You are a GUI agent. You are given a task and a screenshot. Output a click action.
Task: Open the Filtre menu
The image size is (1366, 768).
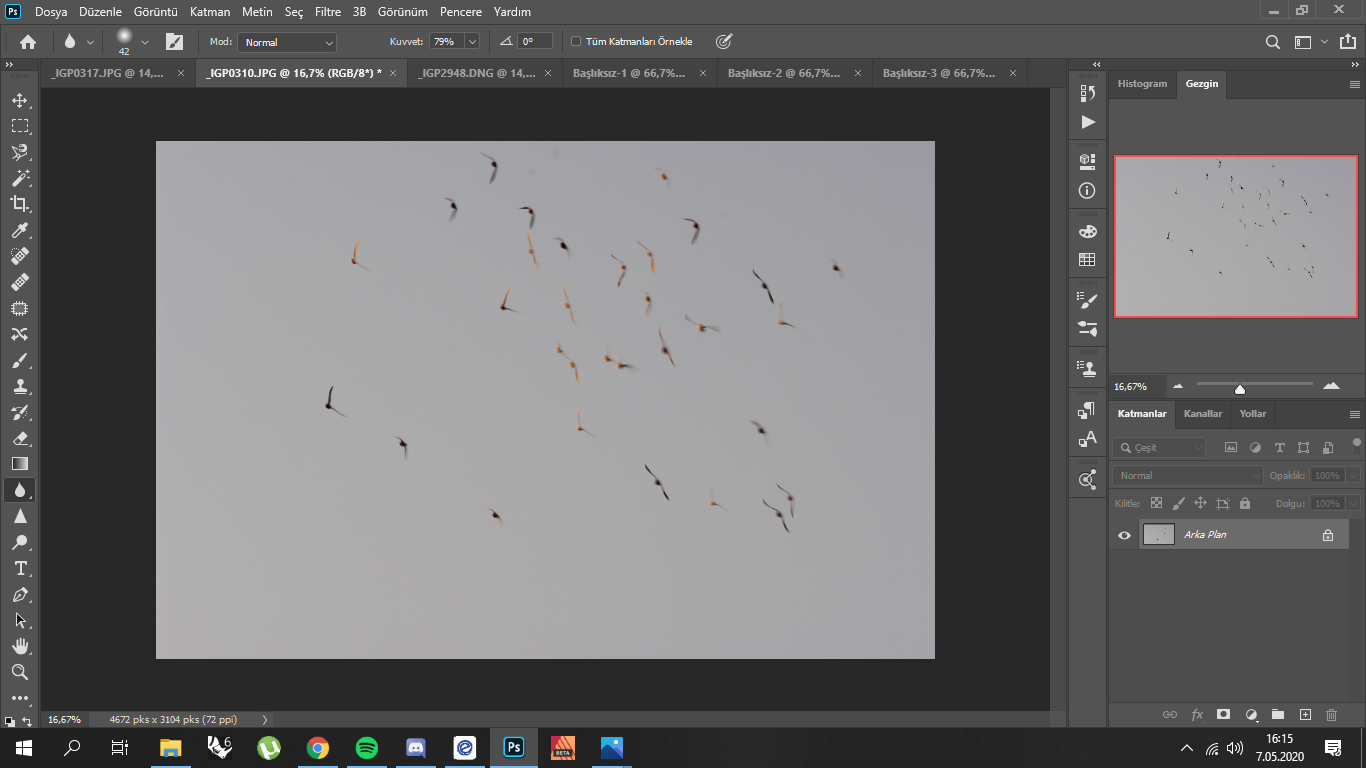tap(328, 12)
